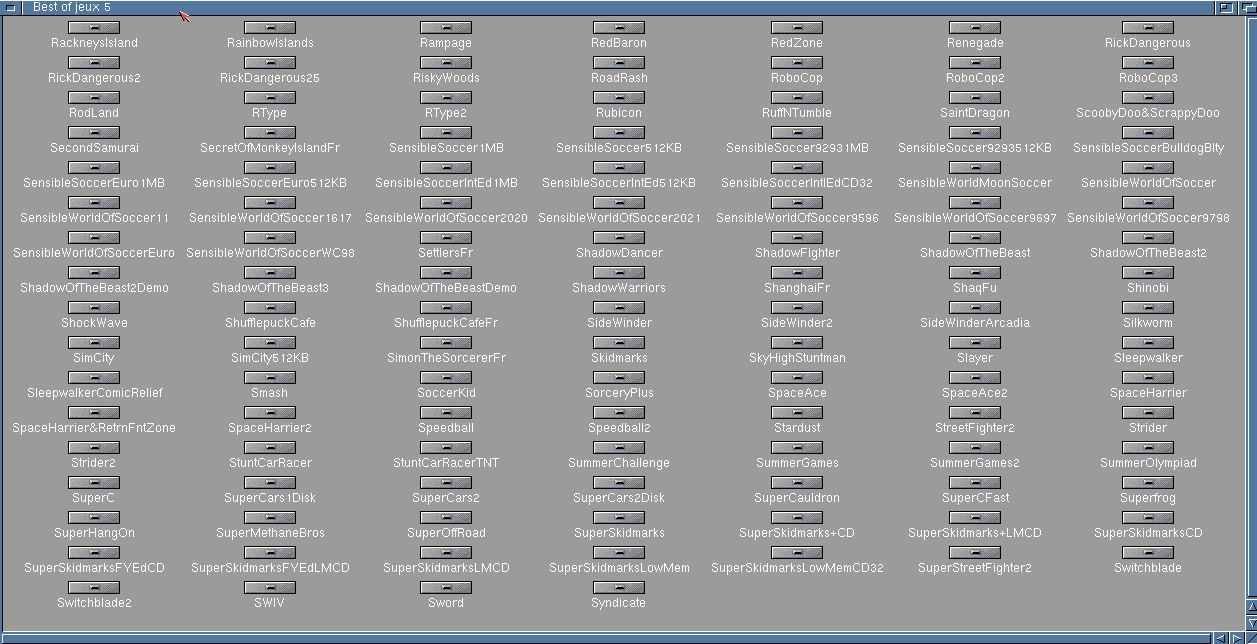Image resolution: width=1257 pixels, height=644 pixels.
Task: Select the Rubicon drawer icon
Action: coord(618,98)
